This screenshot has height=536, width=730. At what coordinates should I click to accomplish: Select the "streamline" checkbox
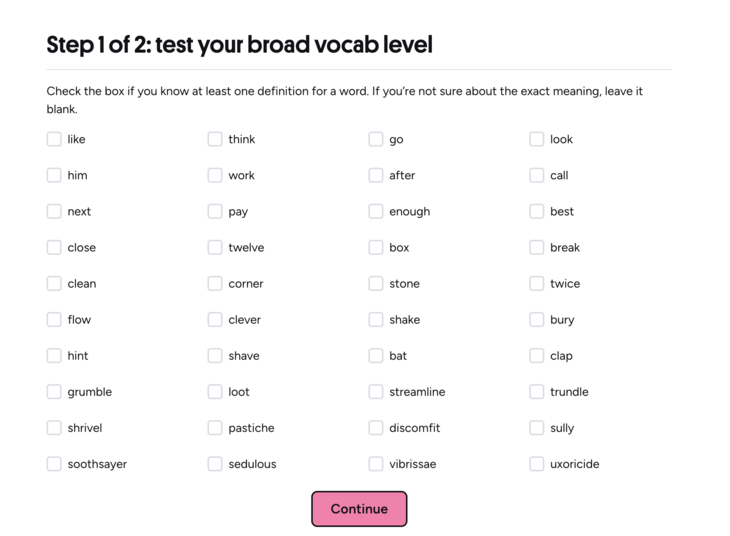pos(376,391)
